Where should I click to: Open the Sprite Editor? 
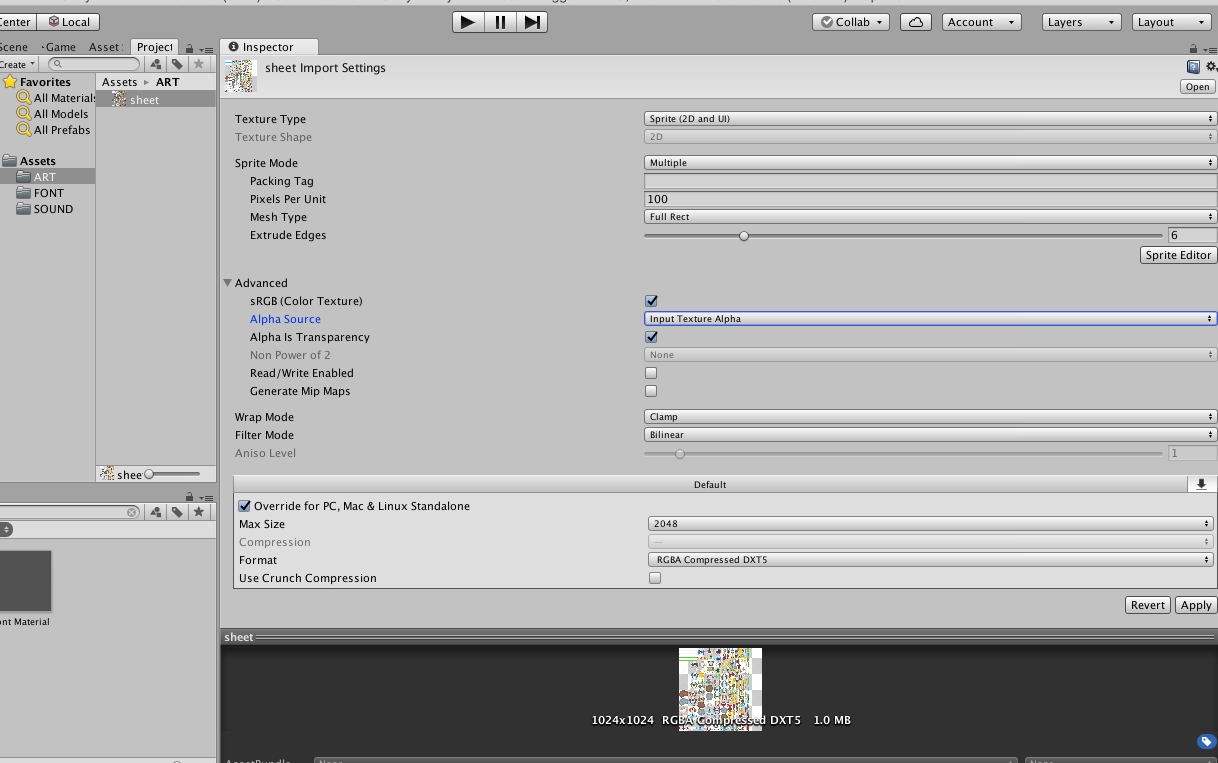(x=1178, y=254)
